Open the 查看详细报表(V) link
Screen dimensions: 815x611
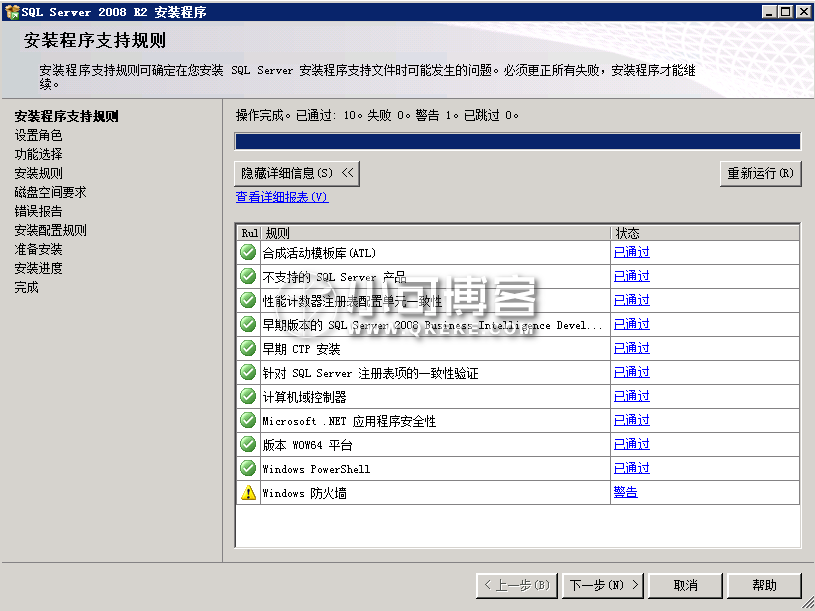click(282, 197)
